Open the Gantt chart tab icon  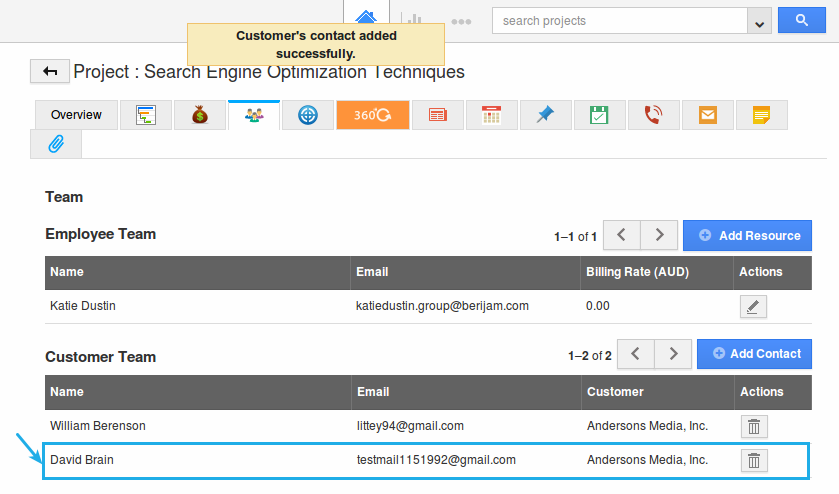[x=146, y=115]
